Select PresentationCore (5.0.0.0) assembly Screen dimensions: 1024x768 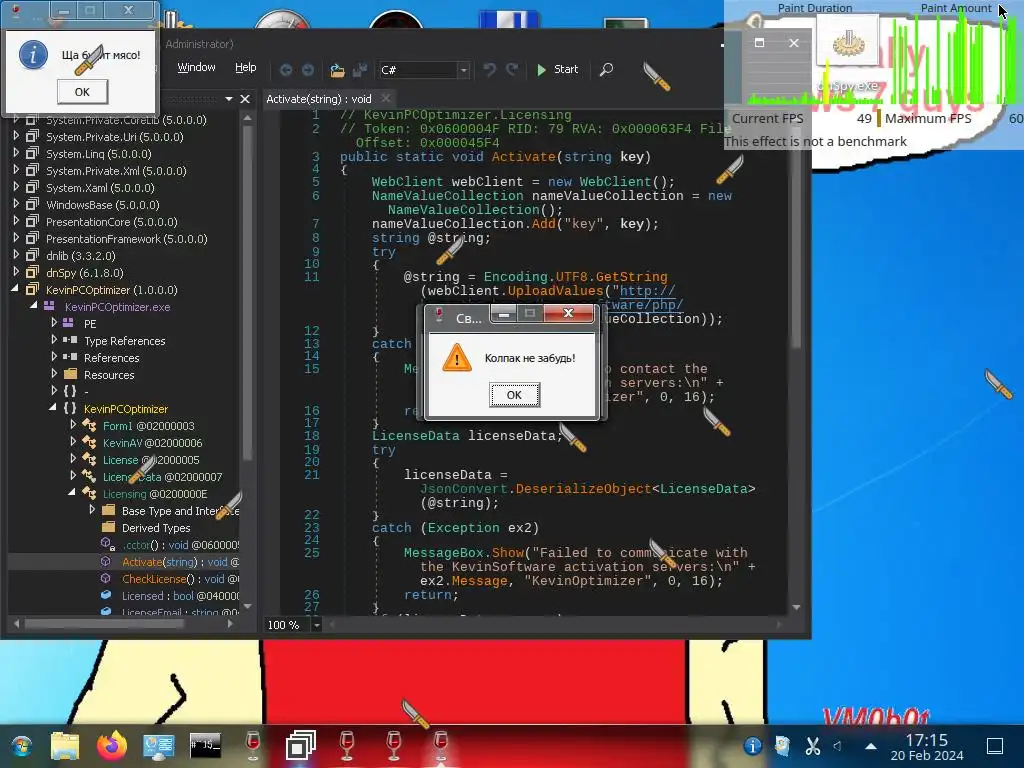(112, 221)
